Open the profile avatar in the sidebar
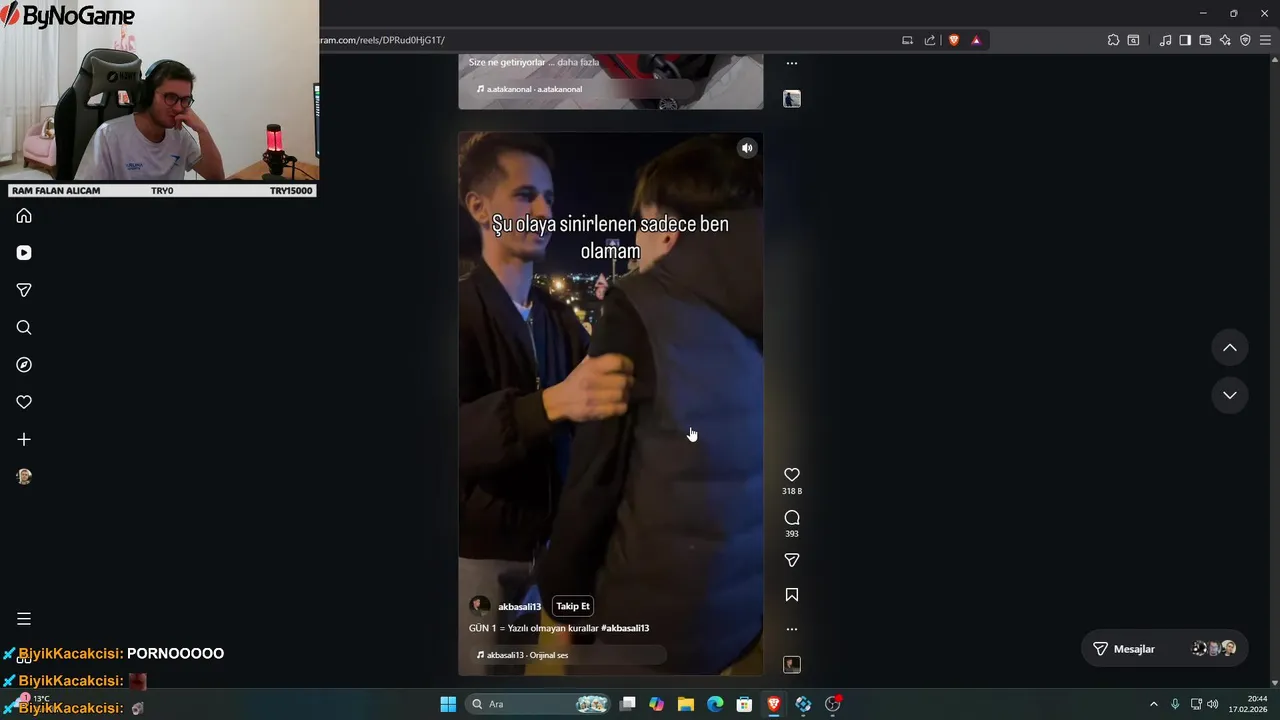This screenshot has height=720, width=1280. (24, 477)
